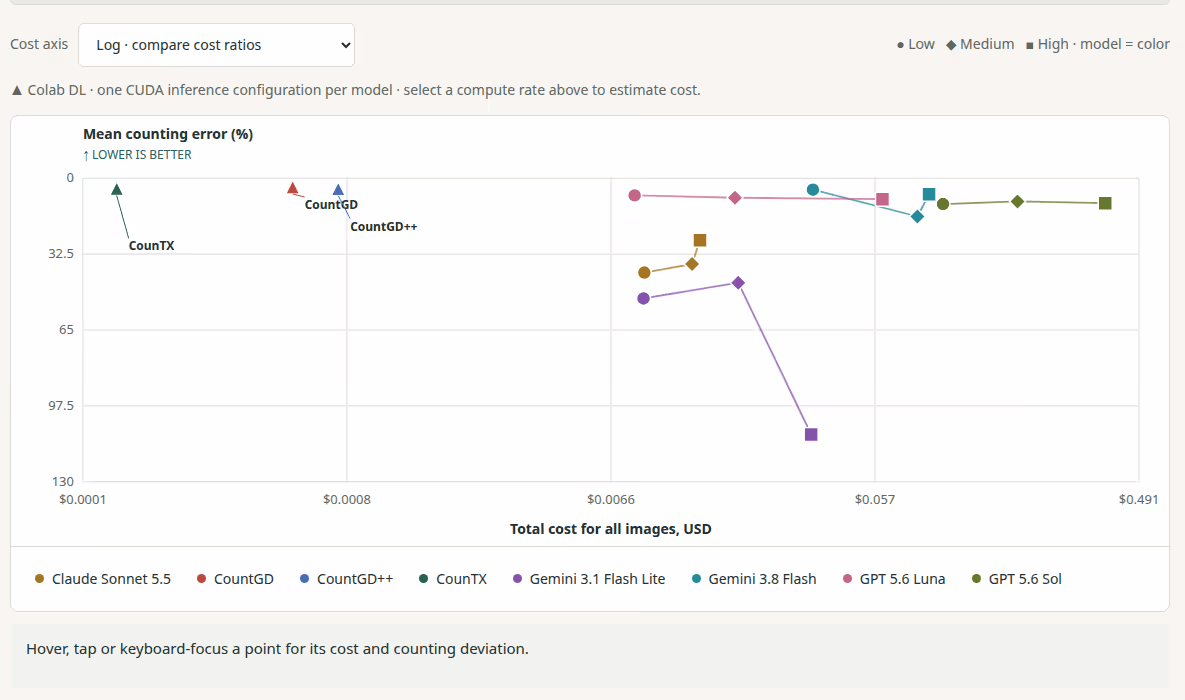Select Gemini 3.1 Flash Lite purple square point
Screen dimensions: 1185x700
point(811,434)
